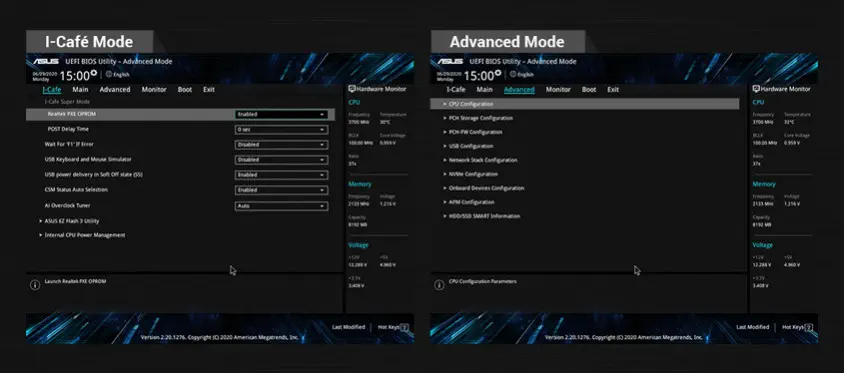Expand HDD/SSD SMART Information
844x373 pixels.
pyautogui.click(x=481, y=216)
